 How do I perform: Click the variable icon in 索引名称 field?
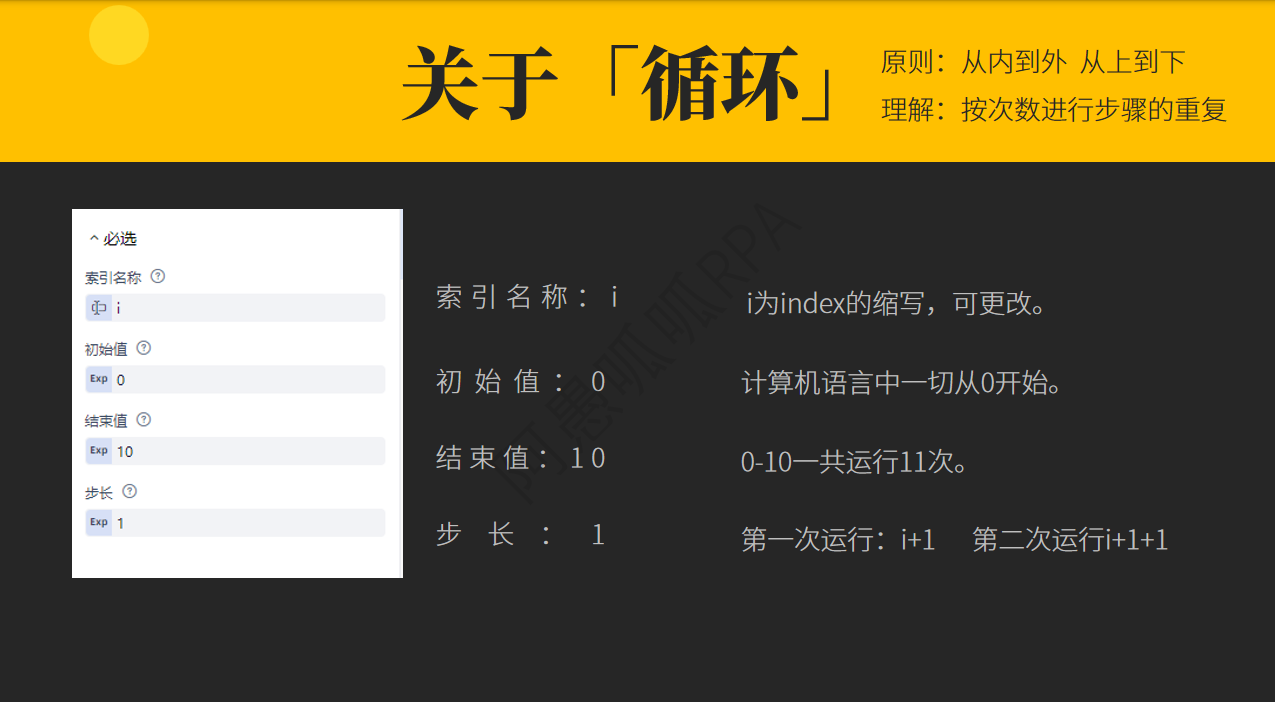pyautogui.click(x=99, y=308)
